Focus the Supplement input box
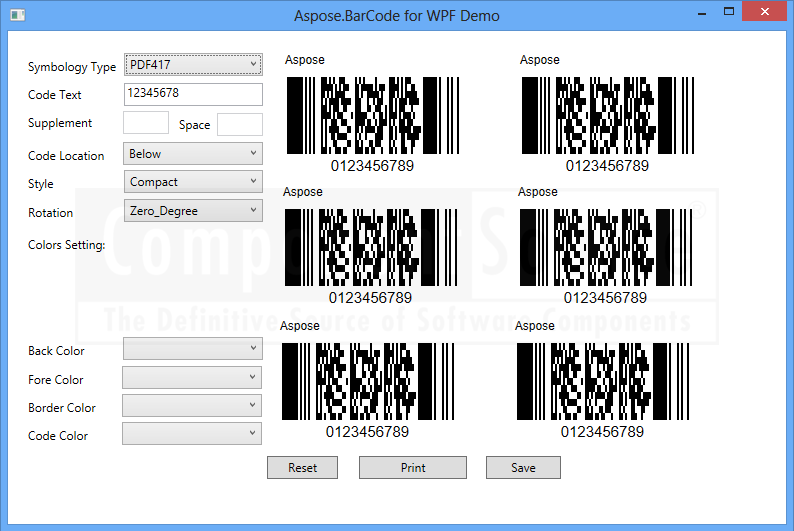This screenshot has width=794, height=531. tap(146, 123)
